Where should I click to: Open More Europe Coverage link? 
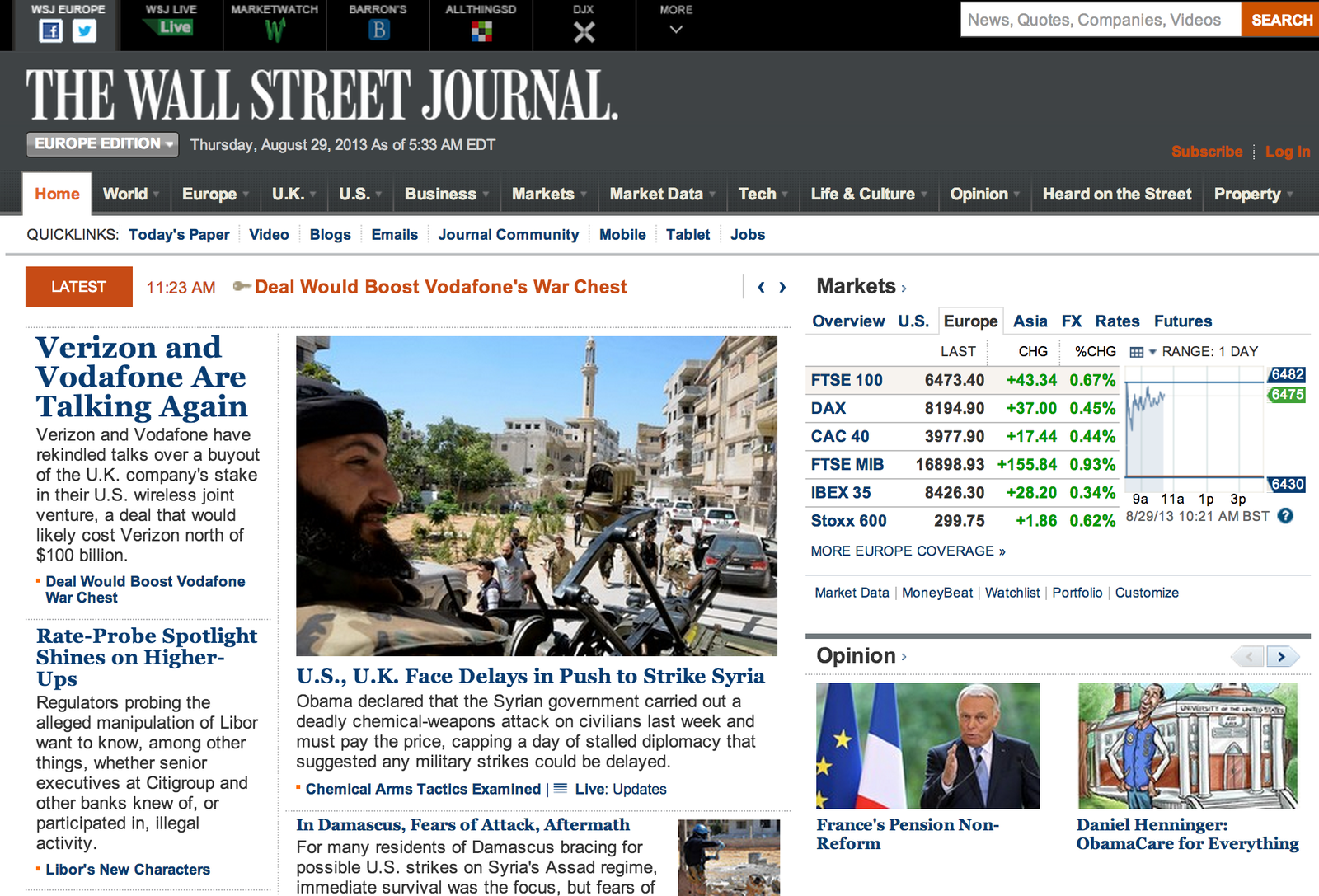908,551
